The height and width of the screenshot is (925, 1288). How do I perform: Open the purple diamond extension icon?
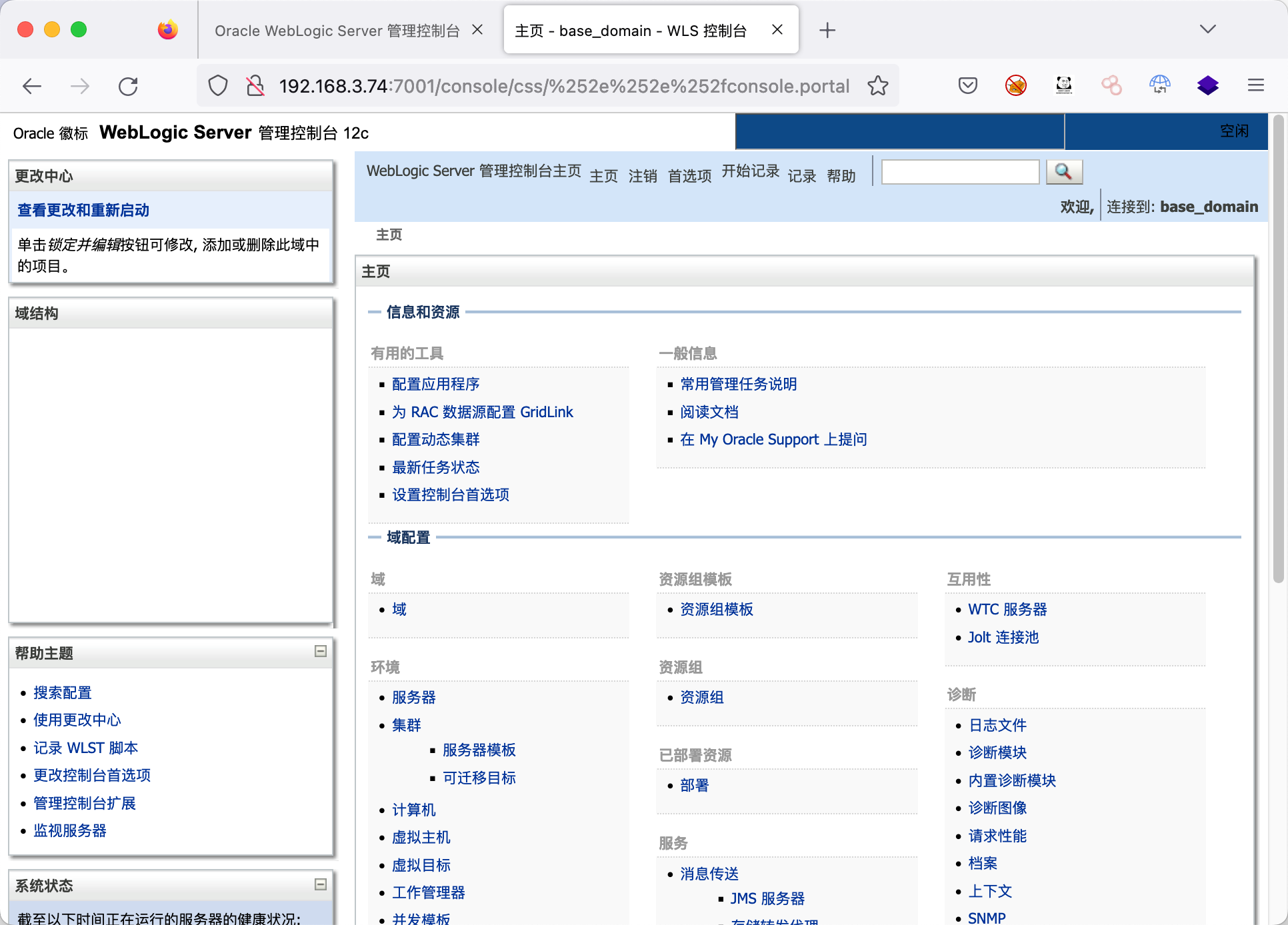[1207, 85]
